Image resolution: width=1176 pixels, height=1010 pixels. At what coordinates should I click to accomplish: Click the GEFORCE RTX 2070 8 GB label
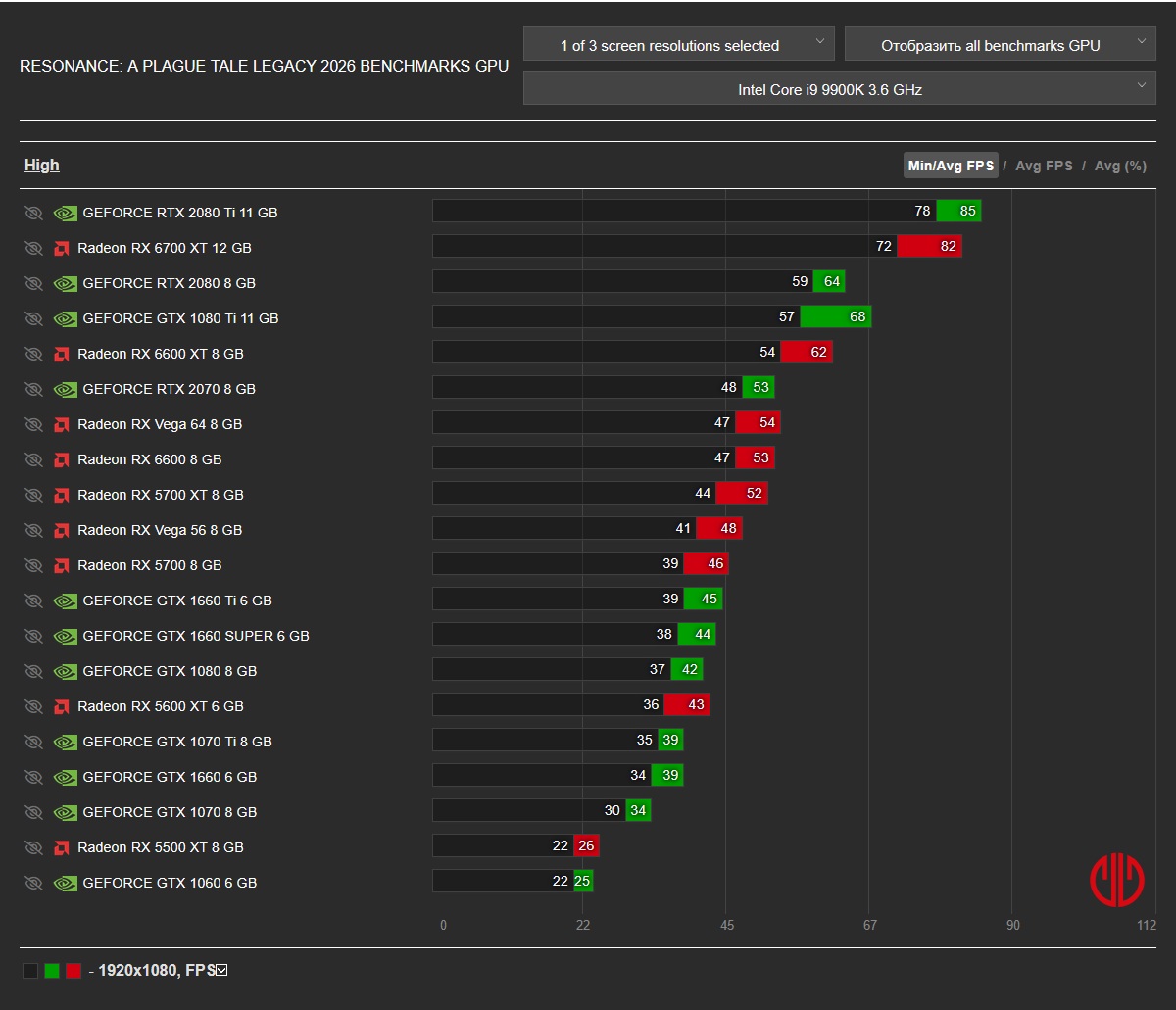tap(170, 389)
